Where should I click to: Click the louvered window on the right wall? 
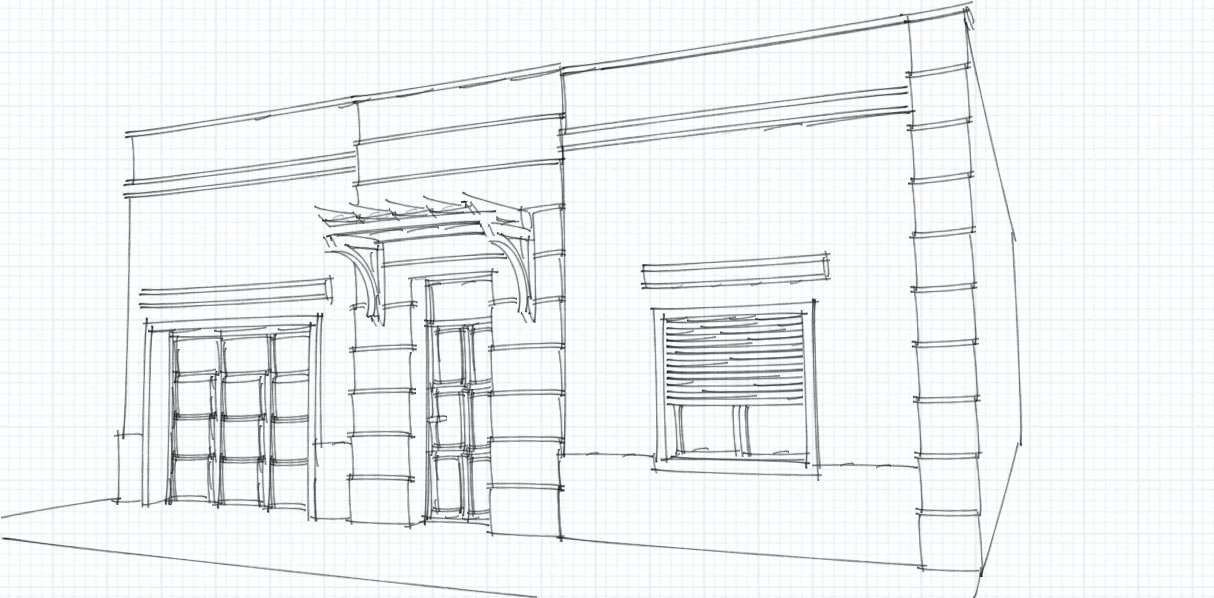[736, 358]
